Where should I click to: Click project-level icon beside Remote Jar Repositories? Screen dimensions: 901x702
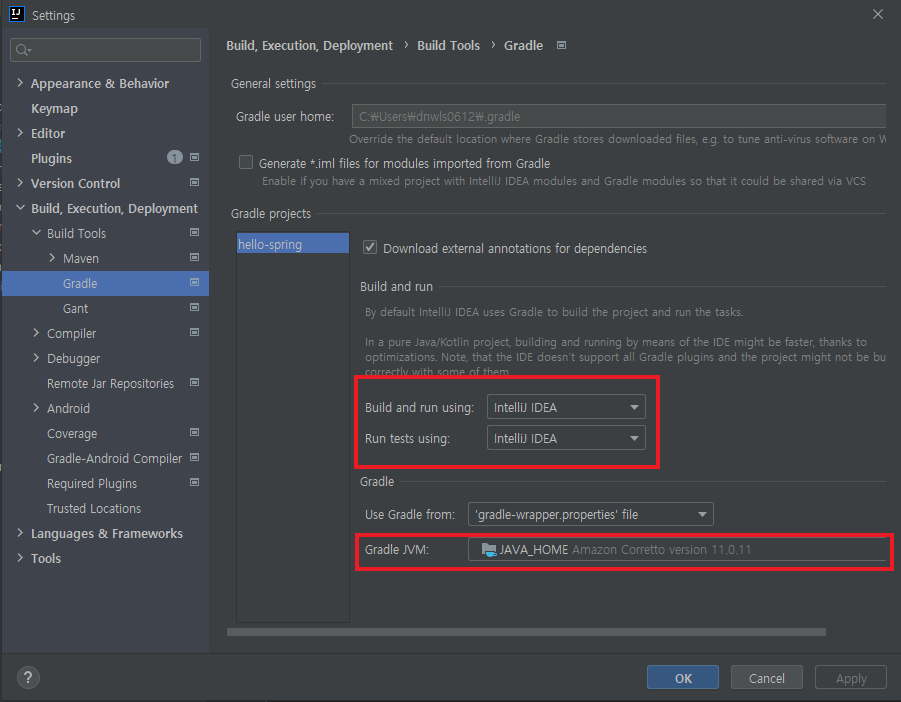[x=194, y=383]
